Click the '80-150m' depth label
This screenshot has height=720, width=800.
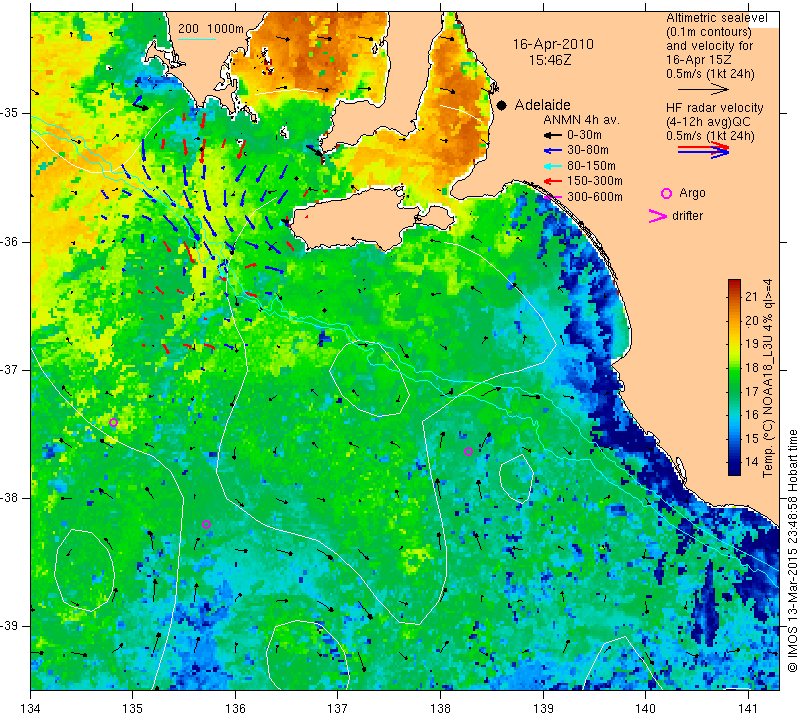(591, 166)
